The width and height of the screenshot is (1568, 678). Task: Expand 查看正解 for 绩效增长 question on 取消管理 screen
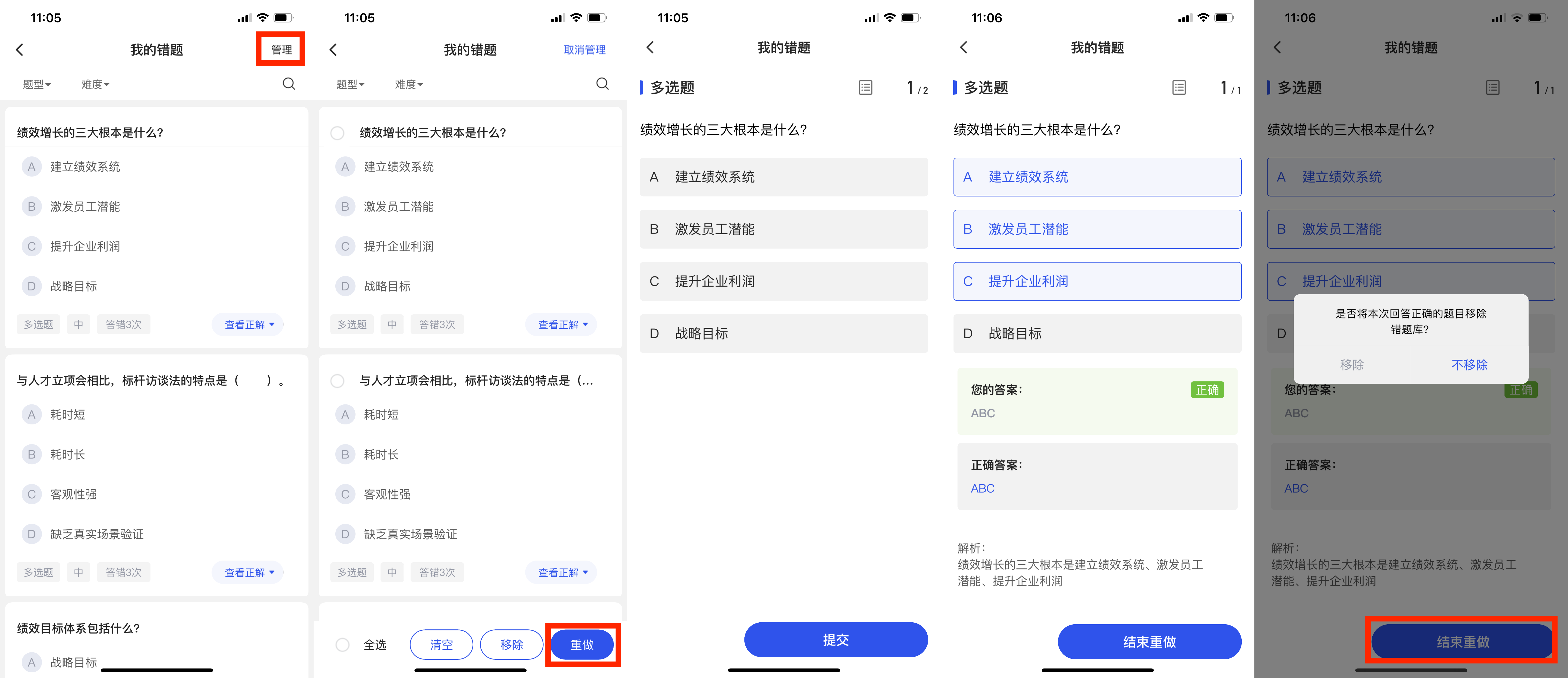click(x=561, y=325)
